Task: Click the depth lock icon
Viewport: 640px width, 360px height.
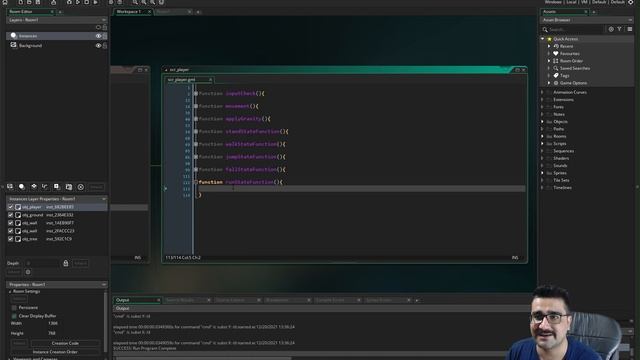Action: [66, 263]
